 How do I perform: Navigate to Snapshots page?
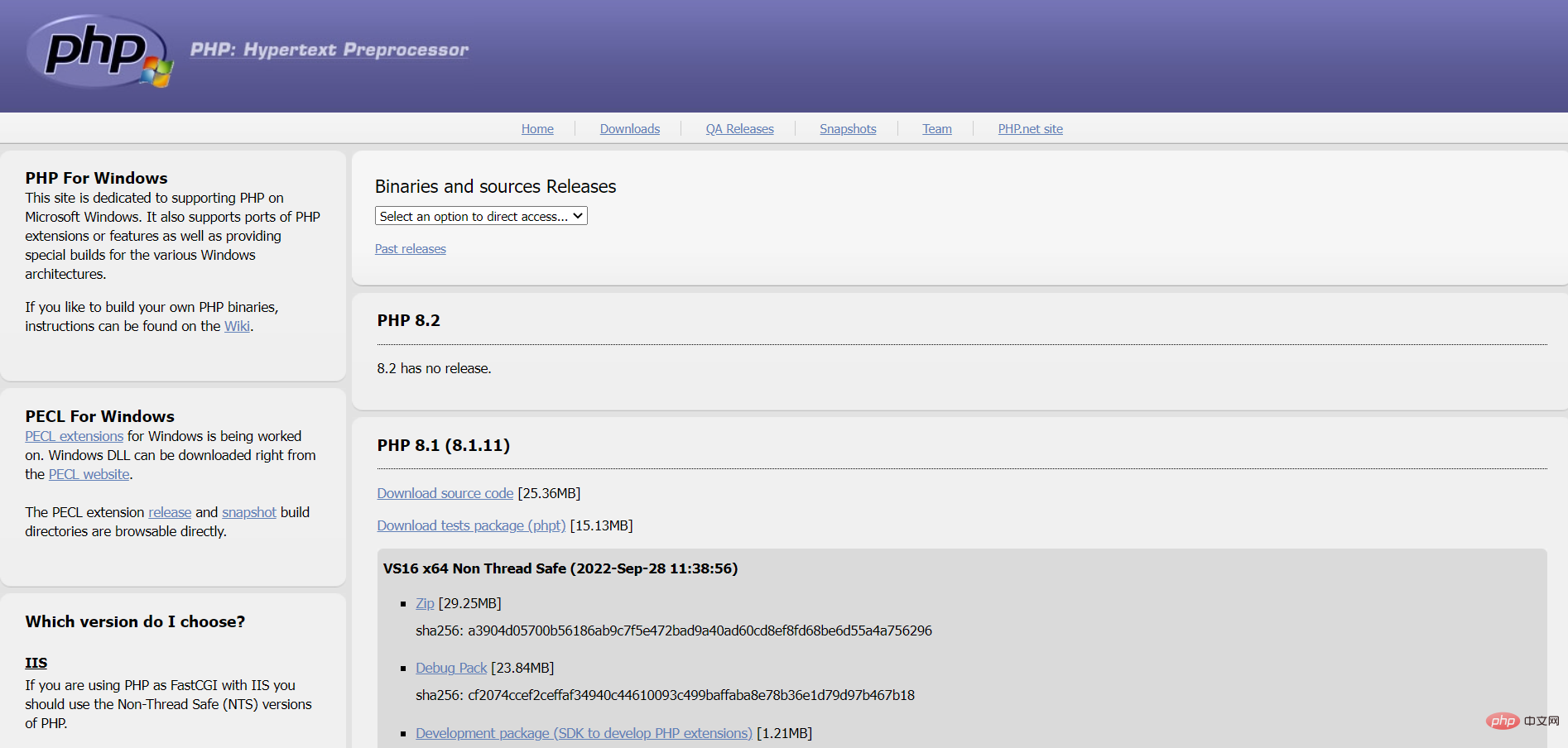point(848,129)
